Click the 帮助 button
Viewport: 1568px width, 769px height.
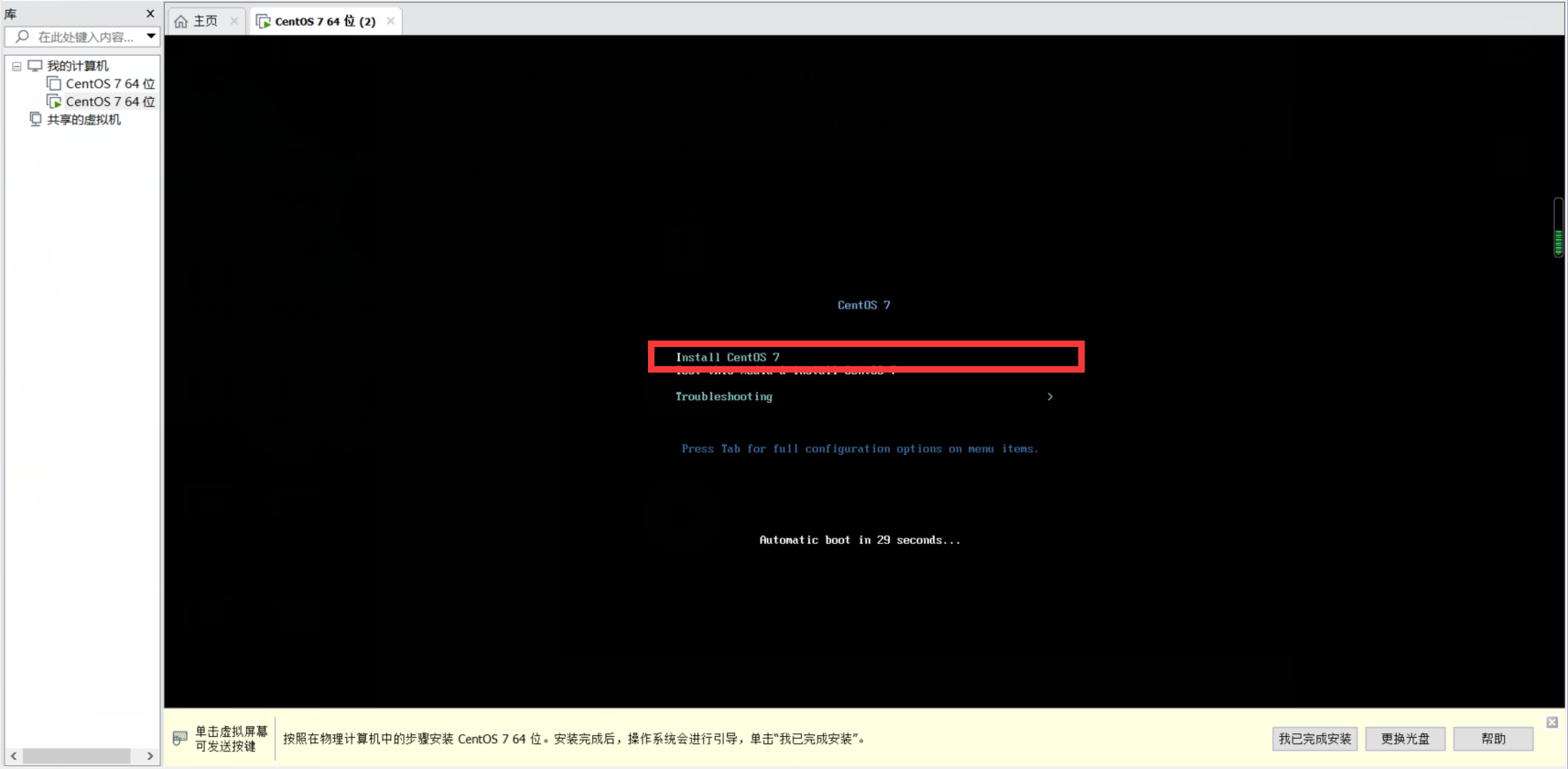(x=1493, y=739)
